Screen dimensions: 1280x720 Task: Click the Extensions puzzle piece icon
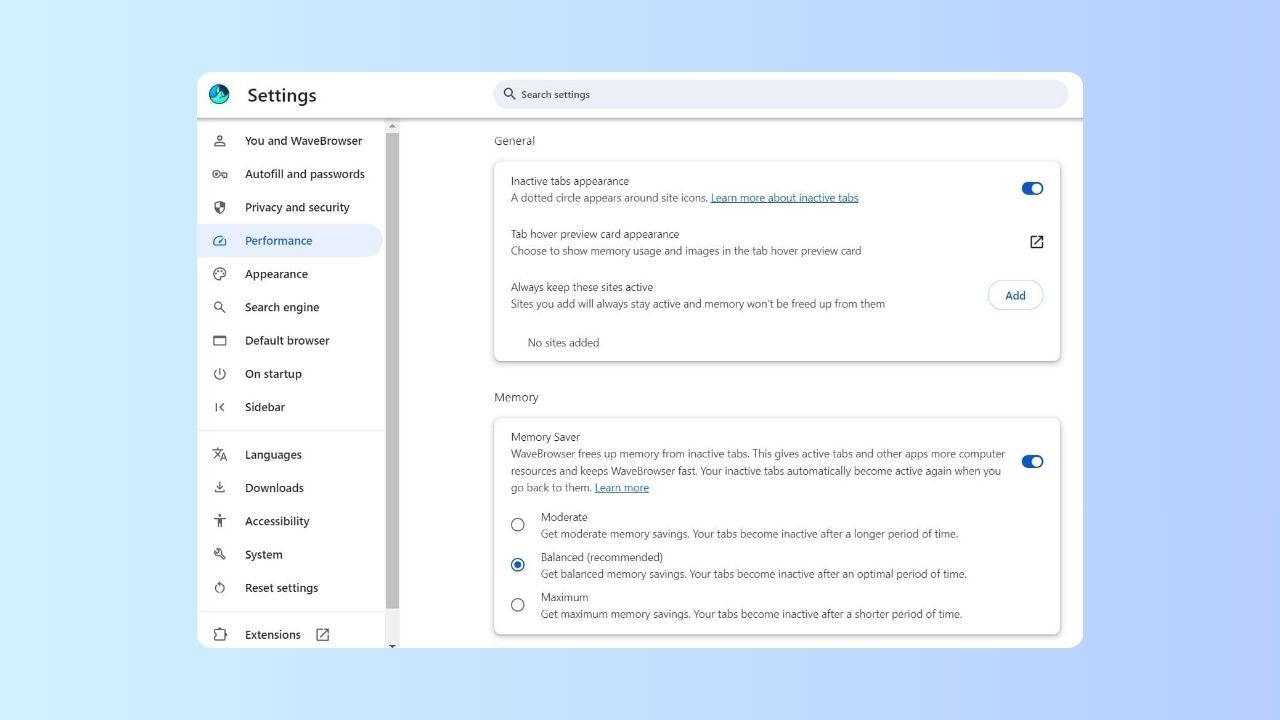220,635
